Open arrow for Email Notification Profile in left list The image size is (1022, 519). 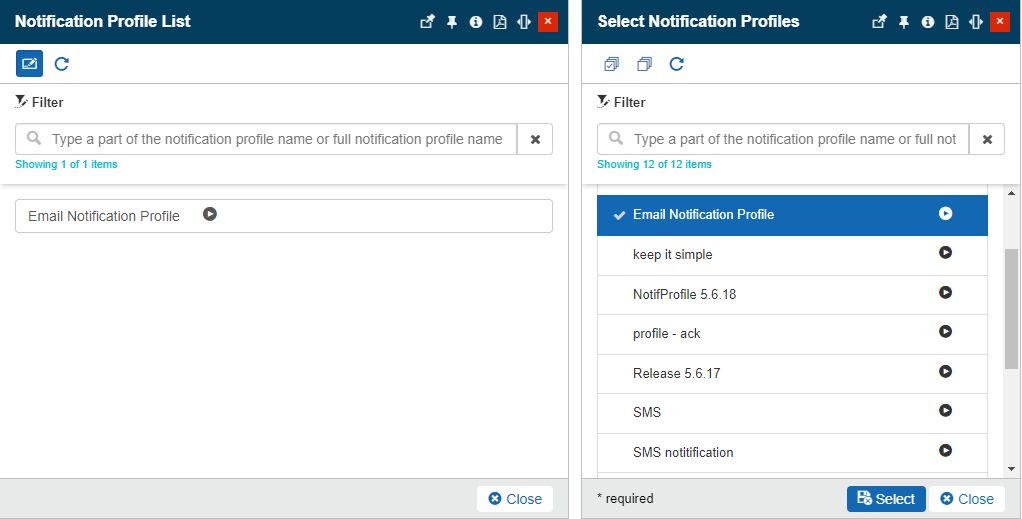pyautogui.click(x=210, y=214)
